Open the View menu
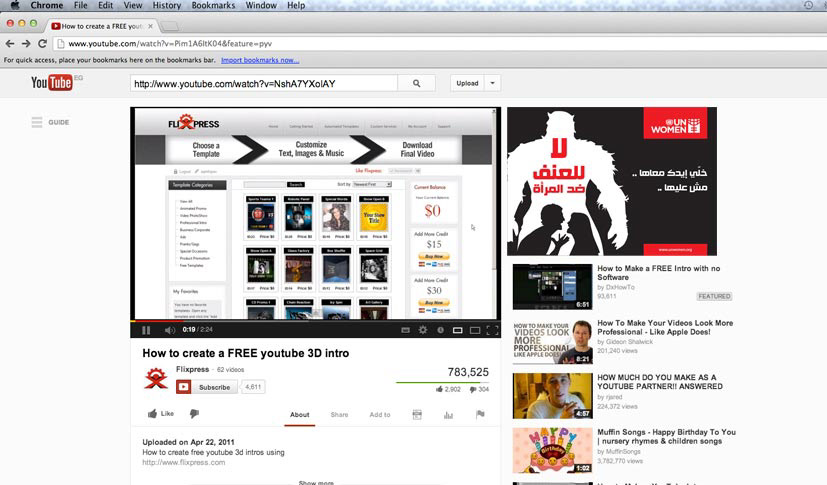Screen dimensions: 827x485 click(133, 5)
